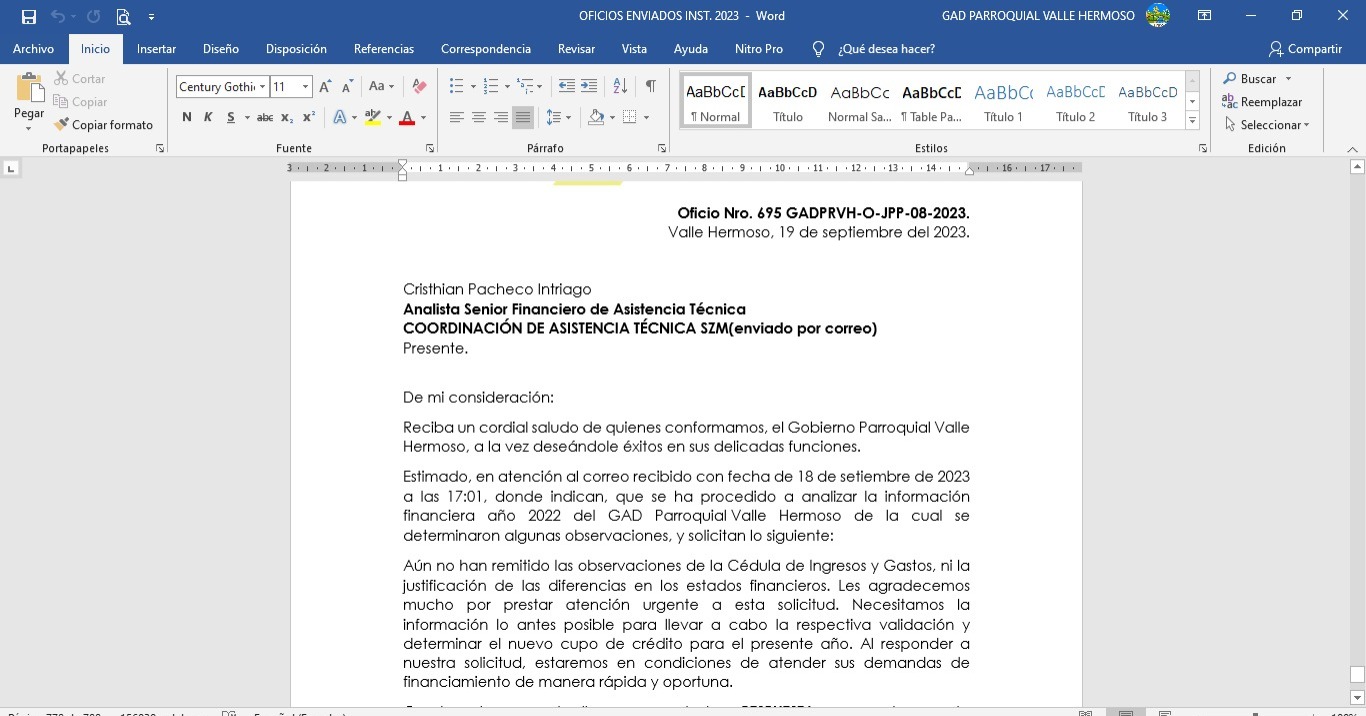The width and height of the screenshot is (1366, 716).
Task: Click the red font color swatch
Action: 407,118
